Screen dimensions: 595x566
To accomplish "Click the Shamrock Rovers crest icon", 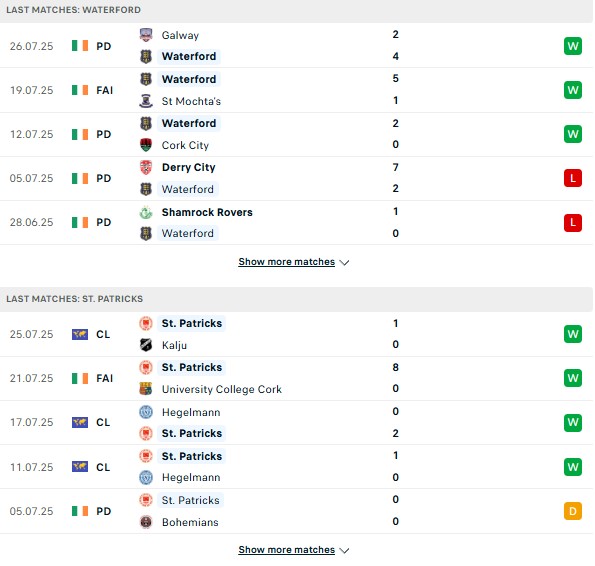I will (x=146, y=212).
